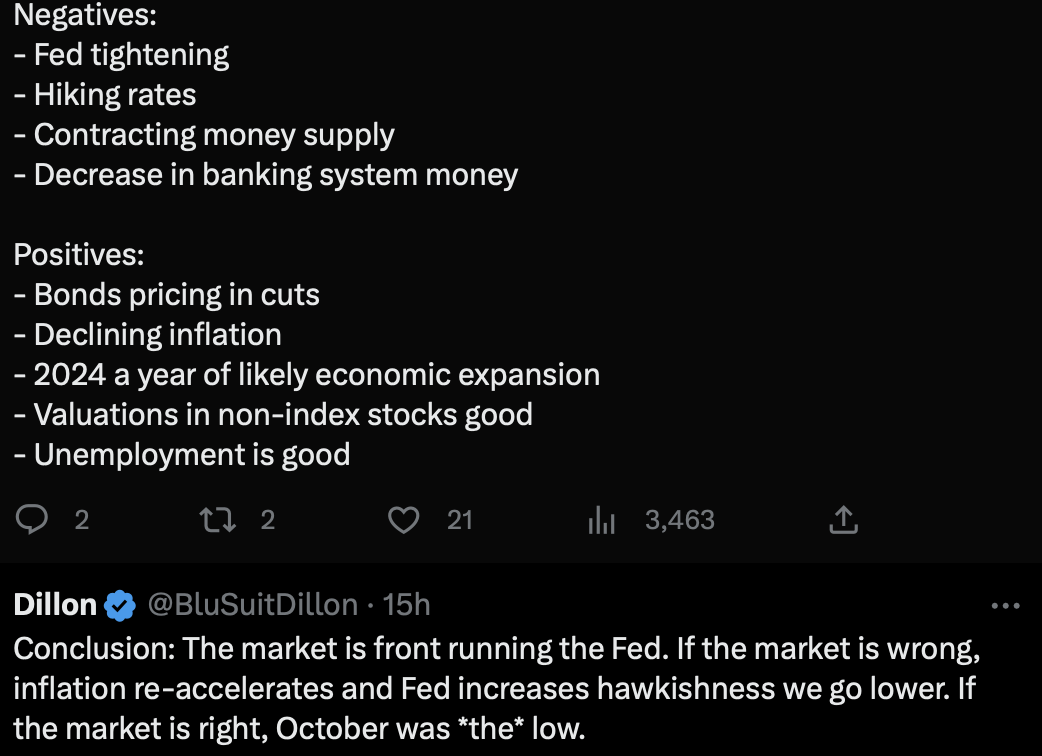The image size is (1042, 756).
Task: Click the Positives heading in the tweet
Action: point(78,254)
